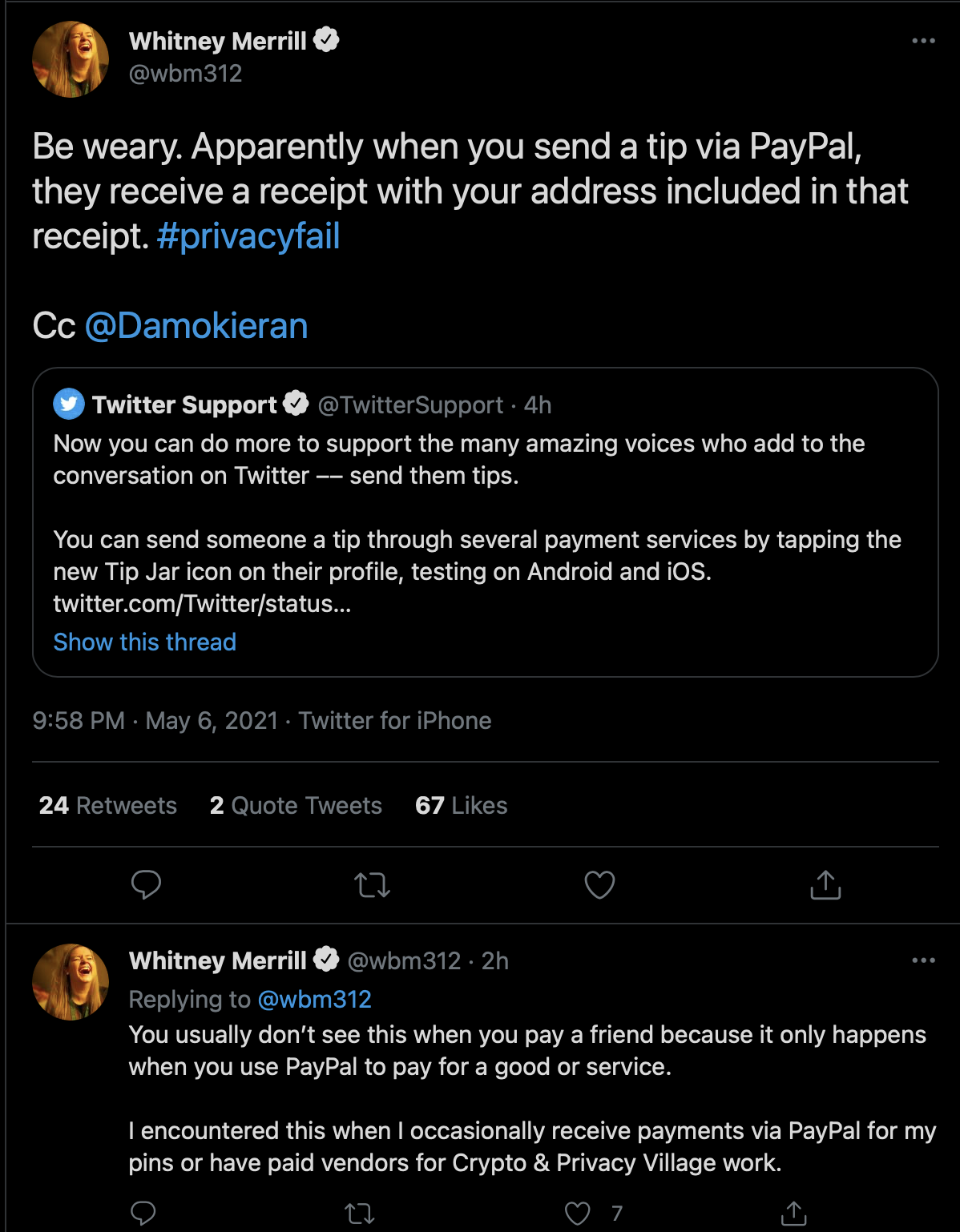Share the follow-up reply tweet
Screen dimensions: 960x1232
pos(793,1214)
